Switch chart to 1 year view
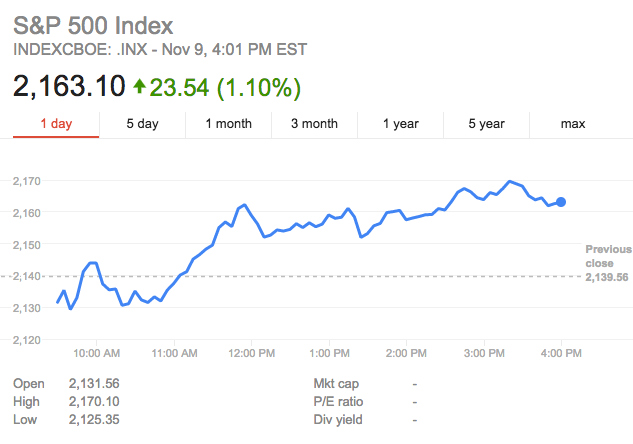633x444 pixels. coord(400,124)
